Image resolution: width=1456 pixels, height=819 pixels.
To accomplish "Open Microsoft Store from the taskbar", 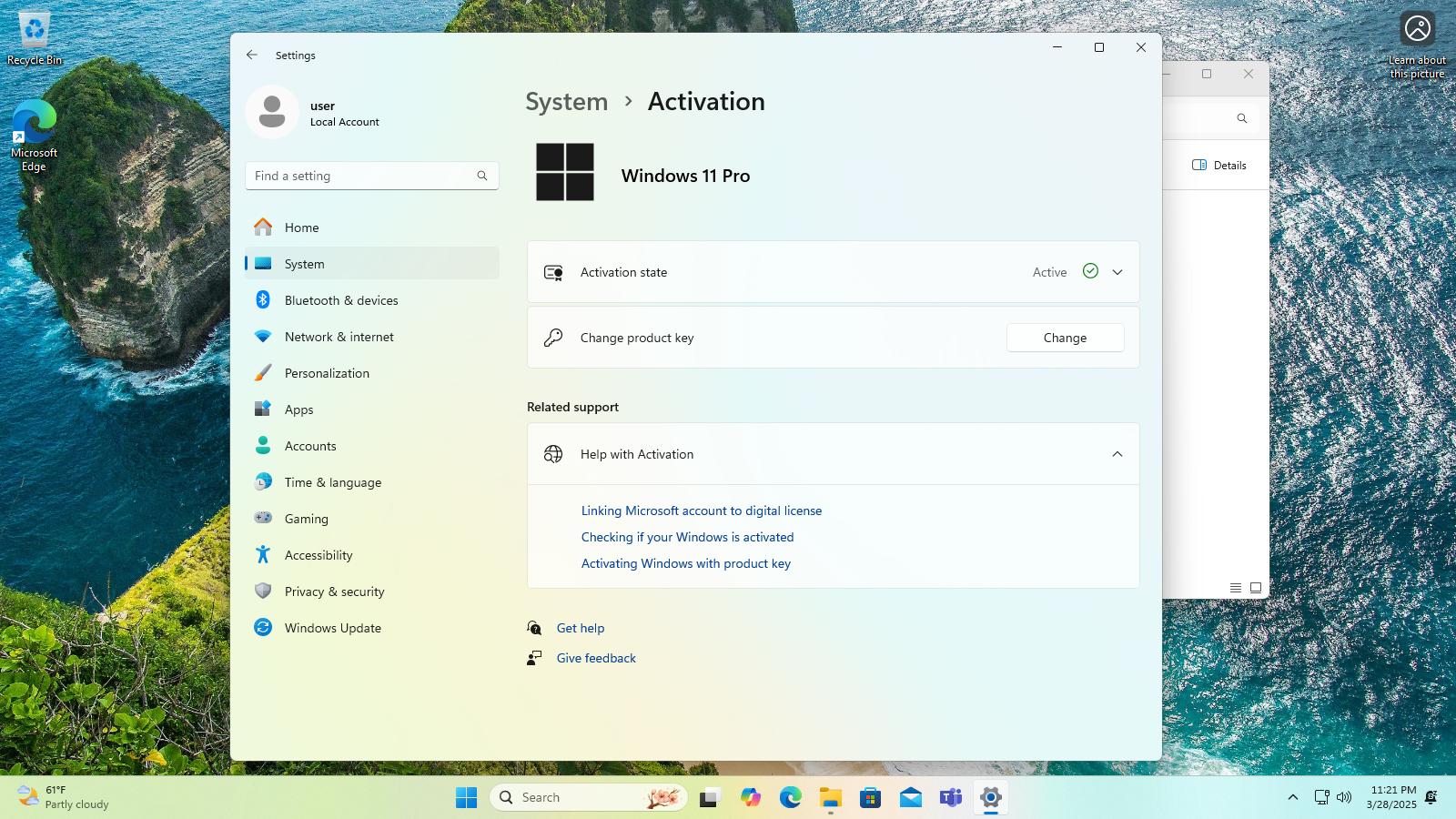I will pyautogui.click(x=871, y=798).
